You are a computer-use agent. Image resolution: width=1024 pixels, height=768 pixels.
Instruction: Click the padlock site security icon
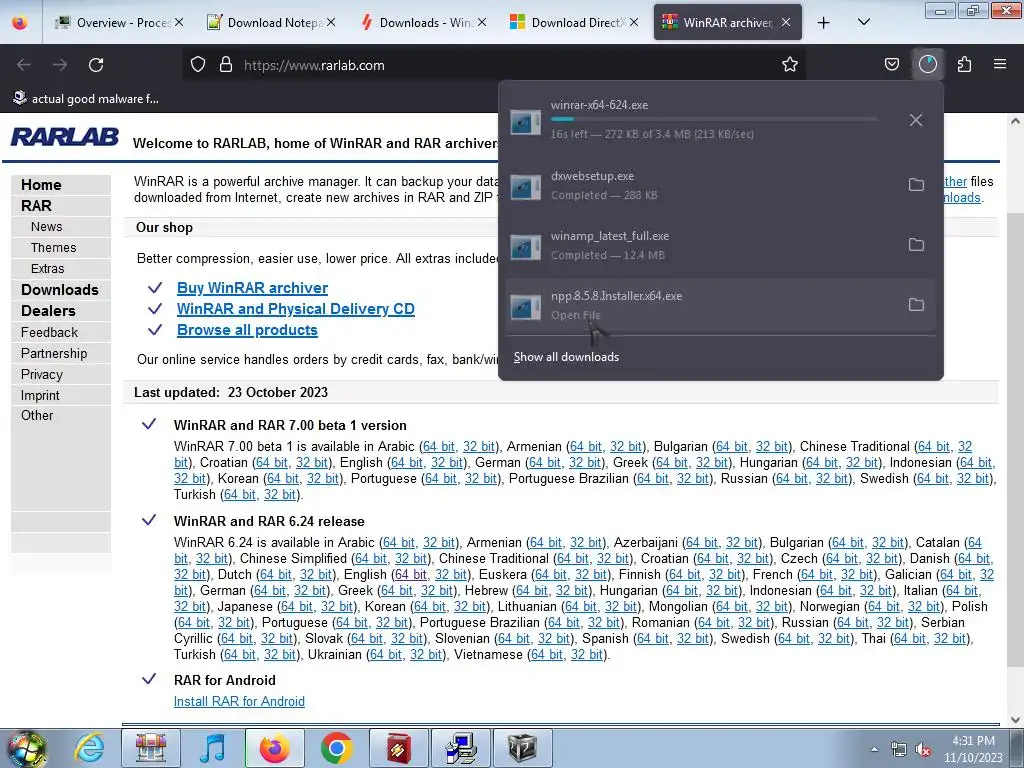(226, 65)
